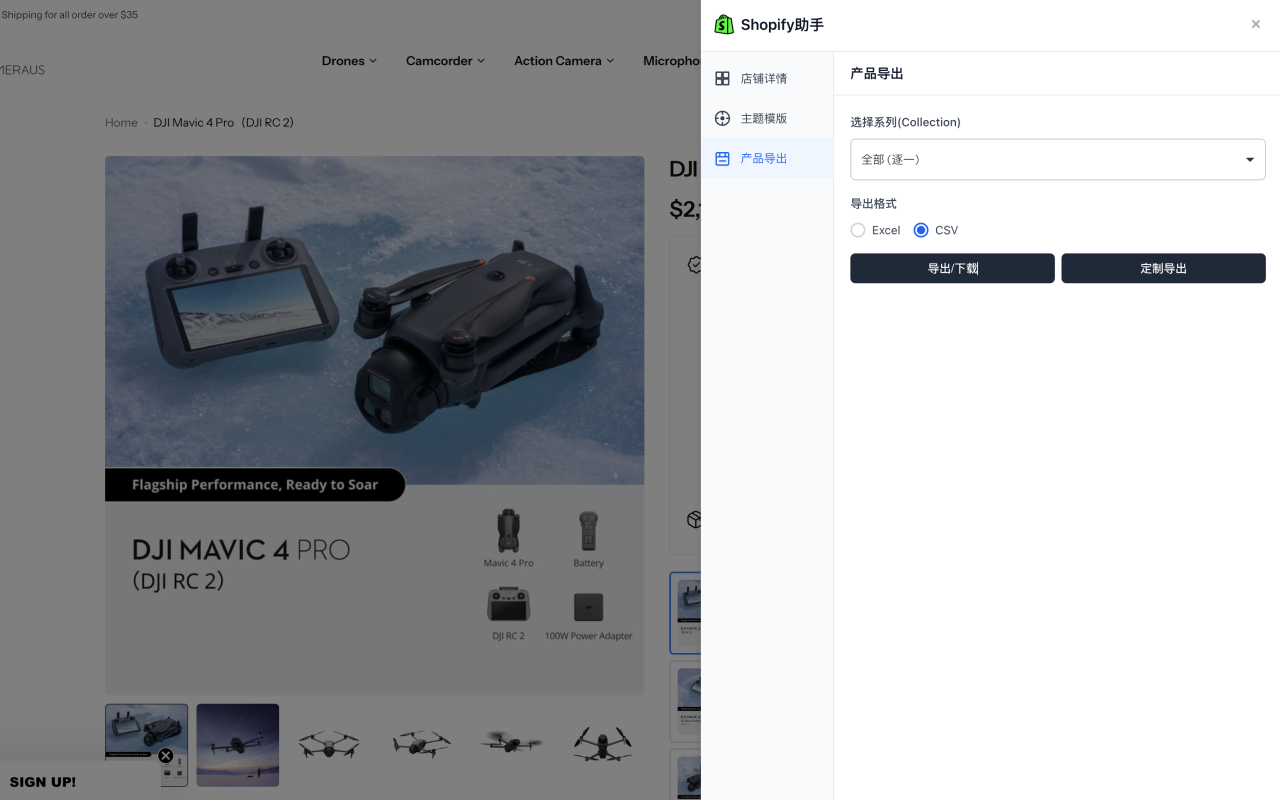This screenshot has width=1280, height=800.
Task: Go to Home breadcrumb link
Action: 121,123
